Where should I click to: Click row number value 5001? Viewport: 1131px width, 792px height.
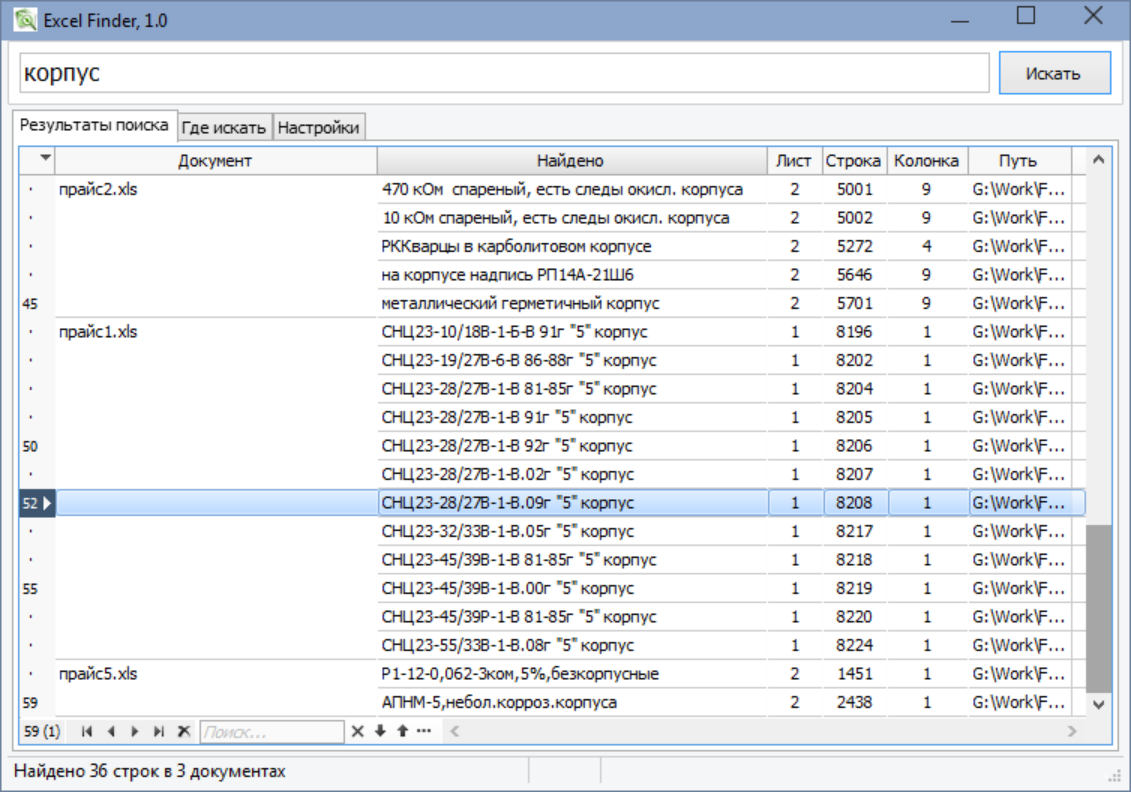click(855, 190)
